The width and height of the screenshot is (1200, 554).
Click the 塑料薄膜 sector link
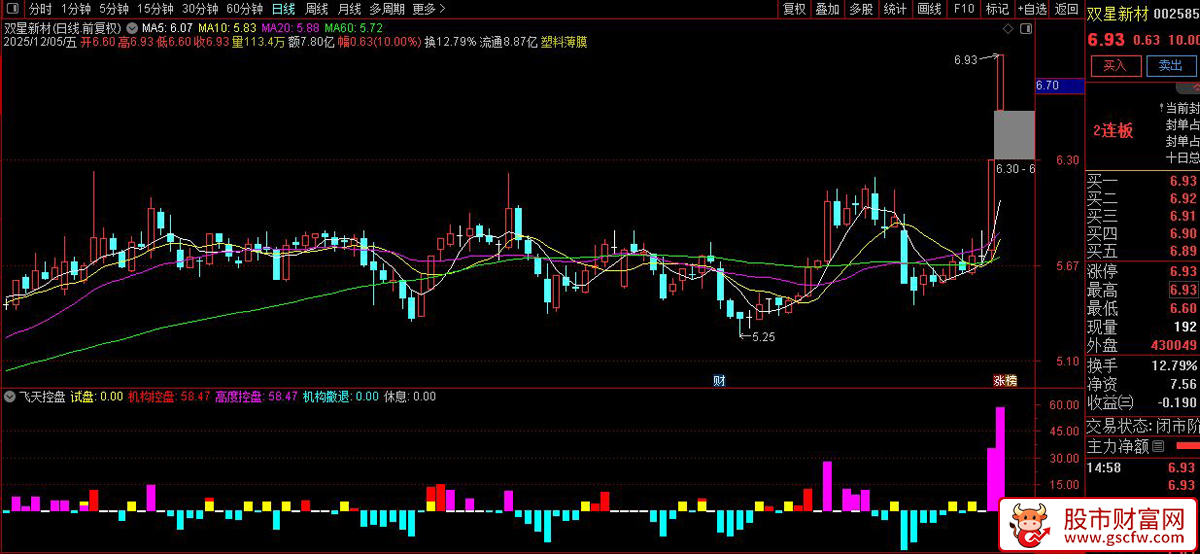point(564,43)
